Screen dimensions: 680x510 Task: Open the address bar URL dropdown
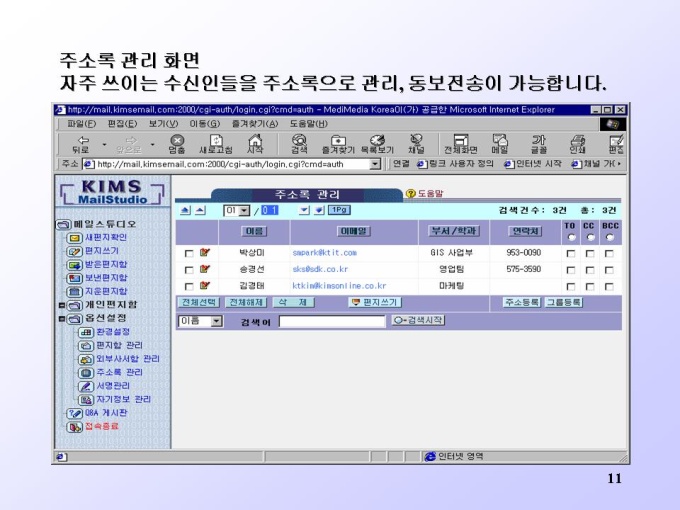(x=375, y=164)
